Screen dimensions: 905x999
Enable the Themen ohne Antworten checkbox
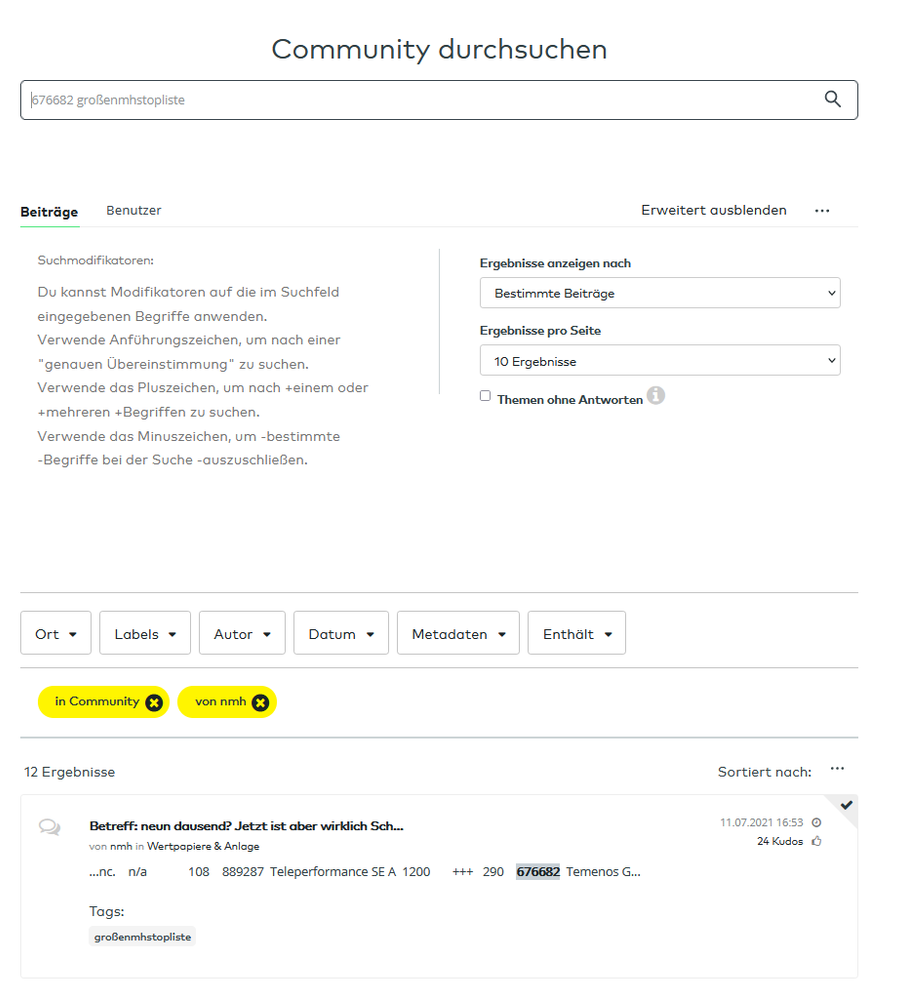(x=485, y=395)
